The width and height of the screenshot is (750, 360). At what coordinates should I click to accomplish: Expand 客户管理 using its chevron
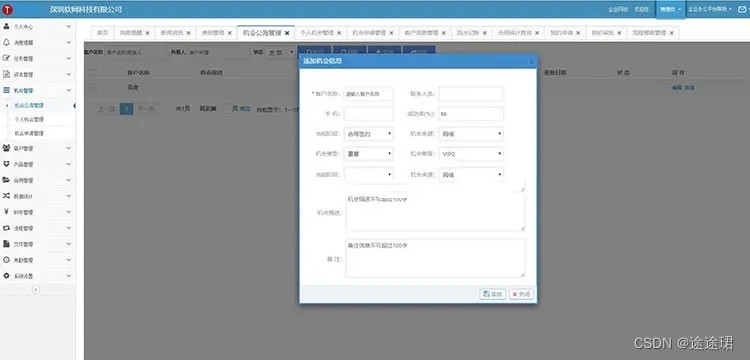[68, 148]
